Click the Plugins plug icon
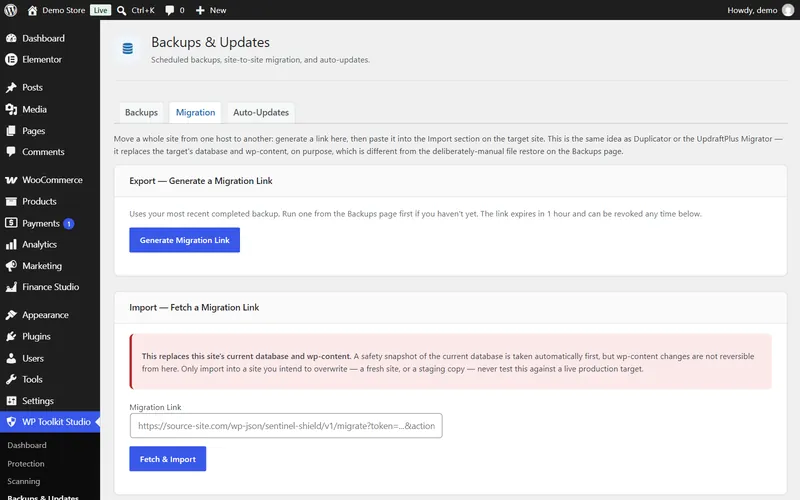This screenshot has width=800, height=500. point(11,337)
